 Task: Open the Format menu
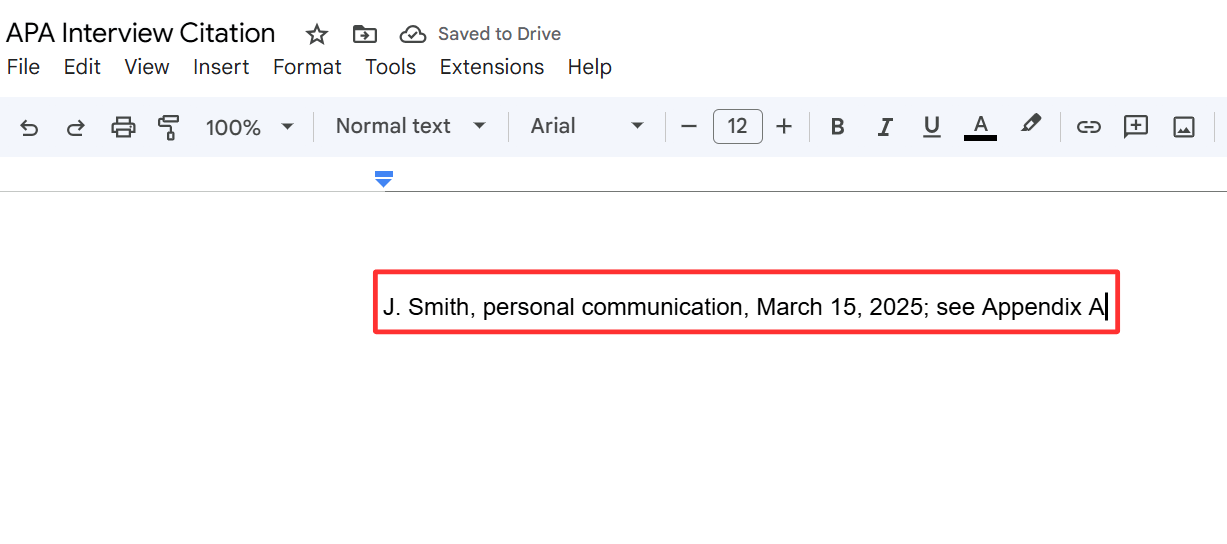[x=307, y=67]
